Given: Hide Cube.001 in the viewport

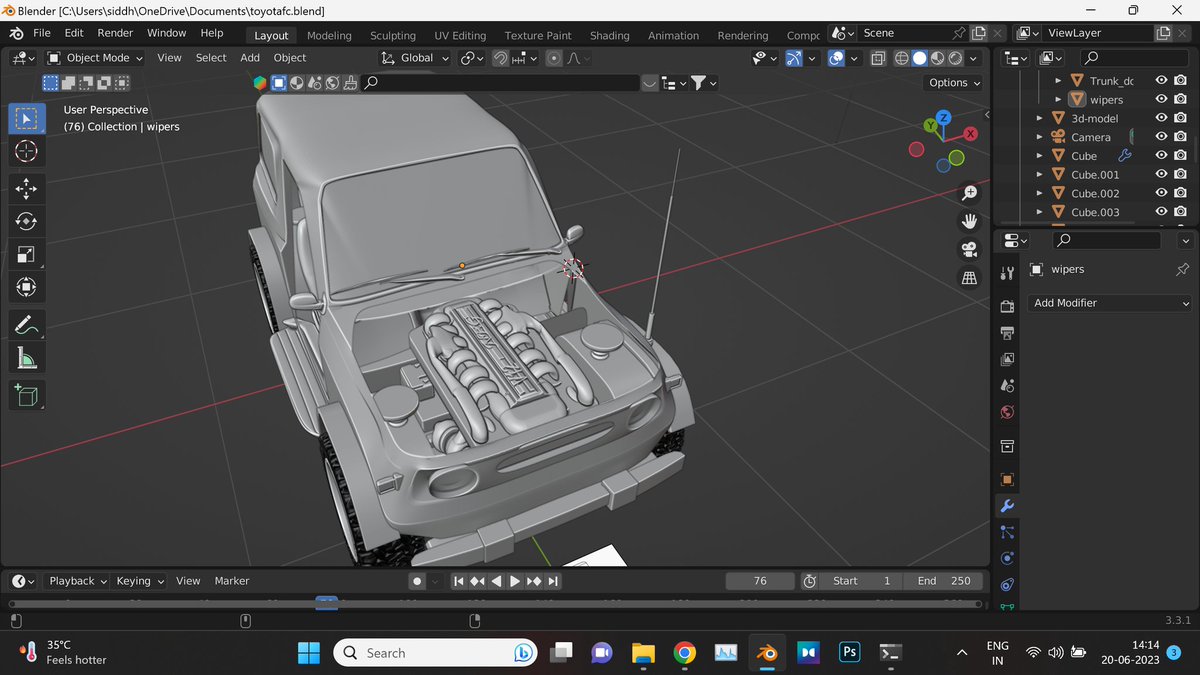Looking at the screenshot, I should pos(1162,174).
